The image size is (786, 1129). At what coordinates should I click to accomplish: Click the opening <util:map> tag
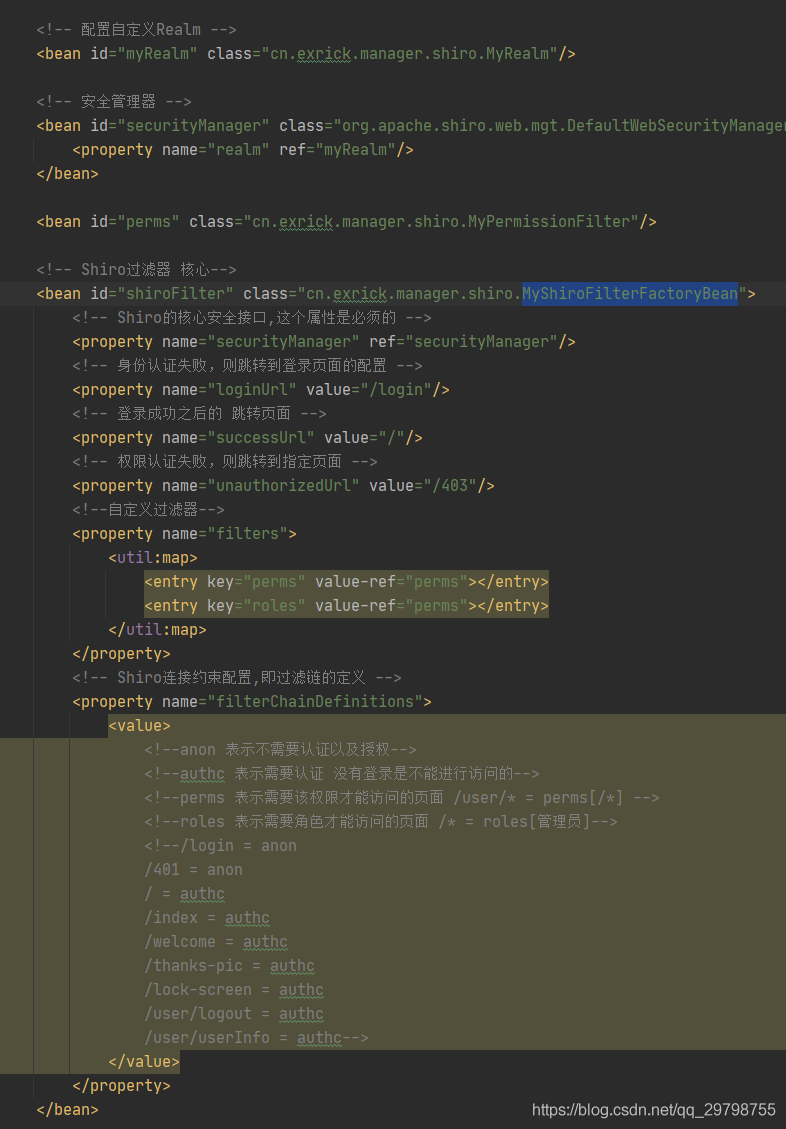(x=153, y=558)
